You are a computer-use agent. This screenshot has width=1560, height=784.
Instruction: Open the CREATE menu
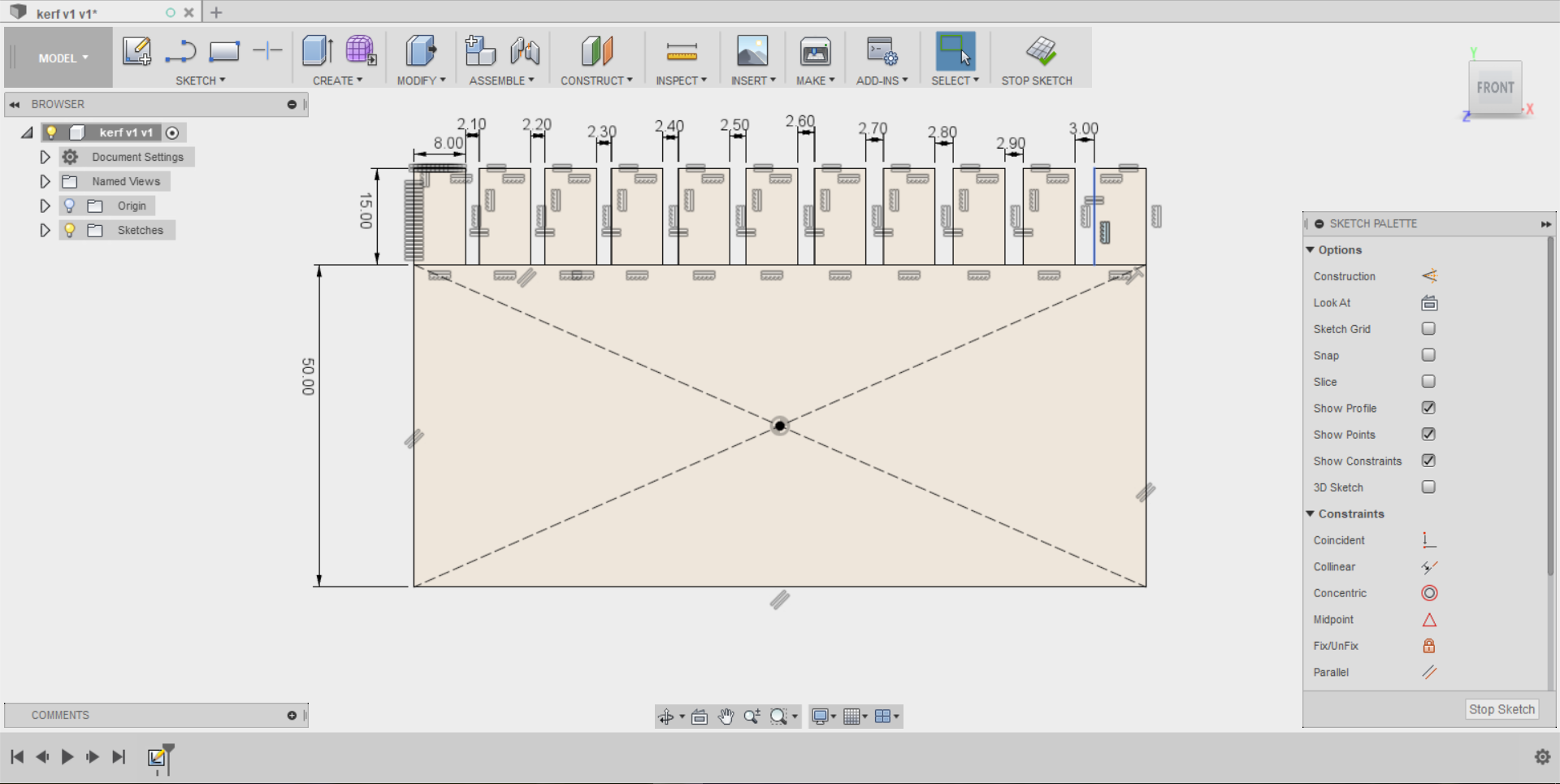coord(337,80)
